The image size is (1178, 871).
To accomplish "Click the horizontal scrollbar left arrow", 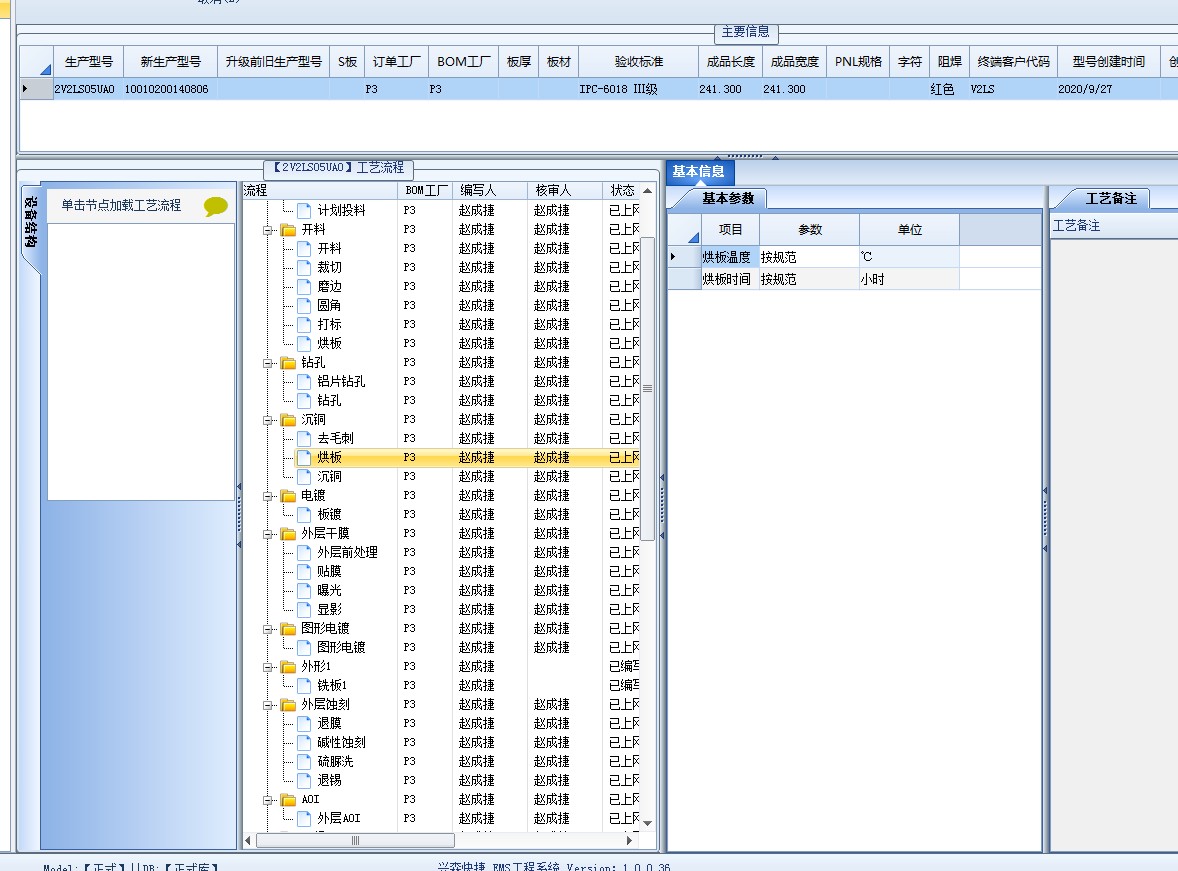I will (x=249, y=840).
